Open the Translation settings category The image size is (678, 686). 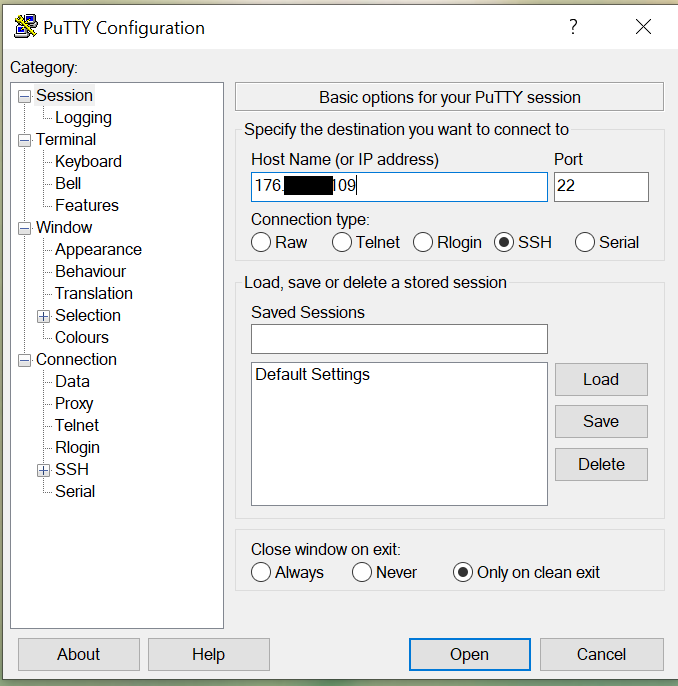pos(94,294)
